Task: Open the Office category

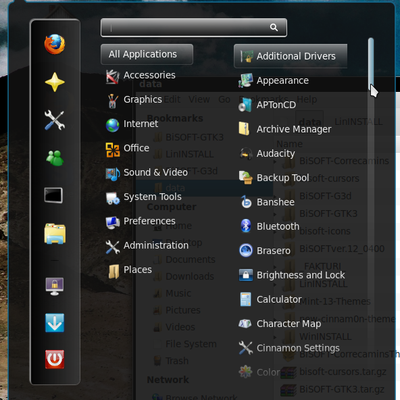Action: coord(127,149)
